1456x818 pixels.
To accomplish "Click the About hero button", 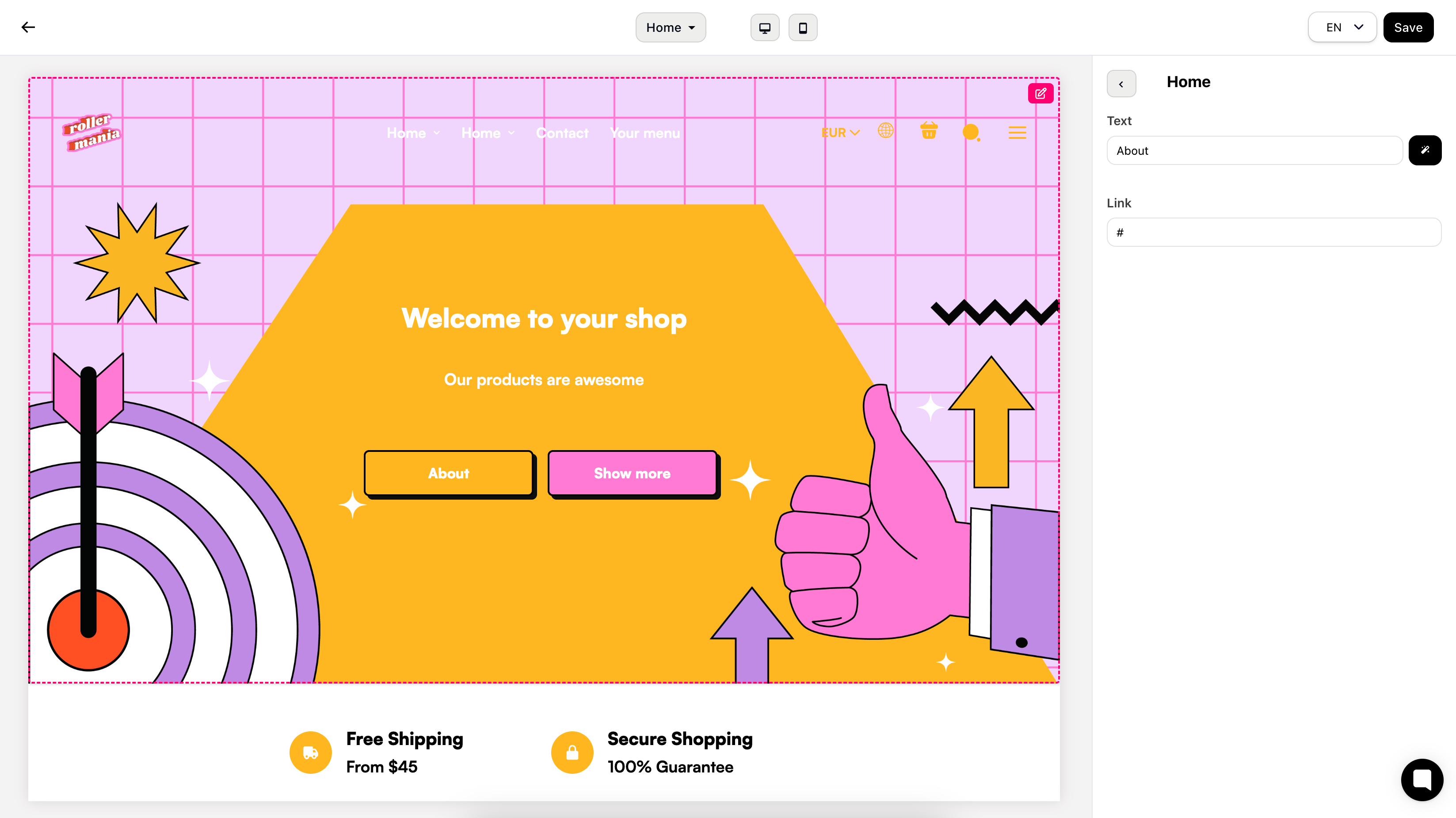I will pos(448,473).
